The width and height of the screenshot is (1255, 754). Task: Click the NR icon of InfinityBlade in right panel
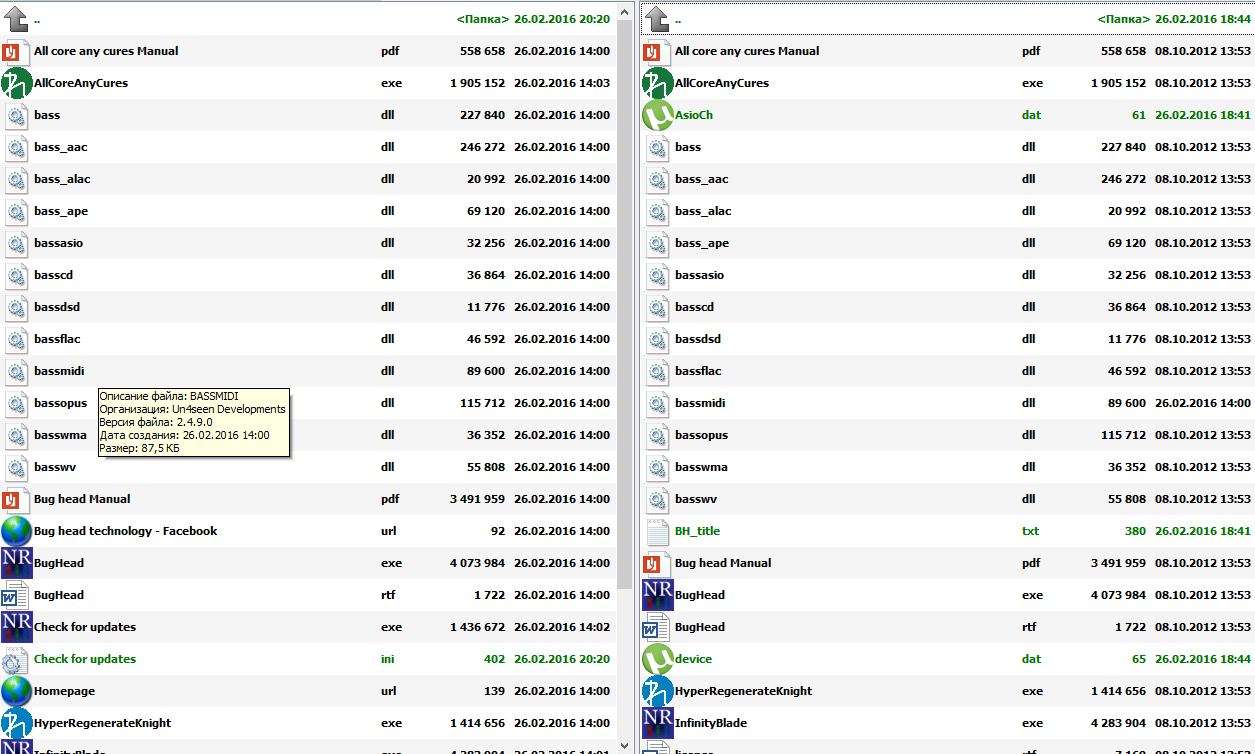657,723
